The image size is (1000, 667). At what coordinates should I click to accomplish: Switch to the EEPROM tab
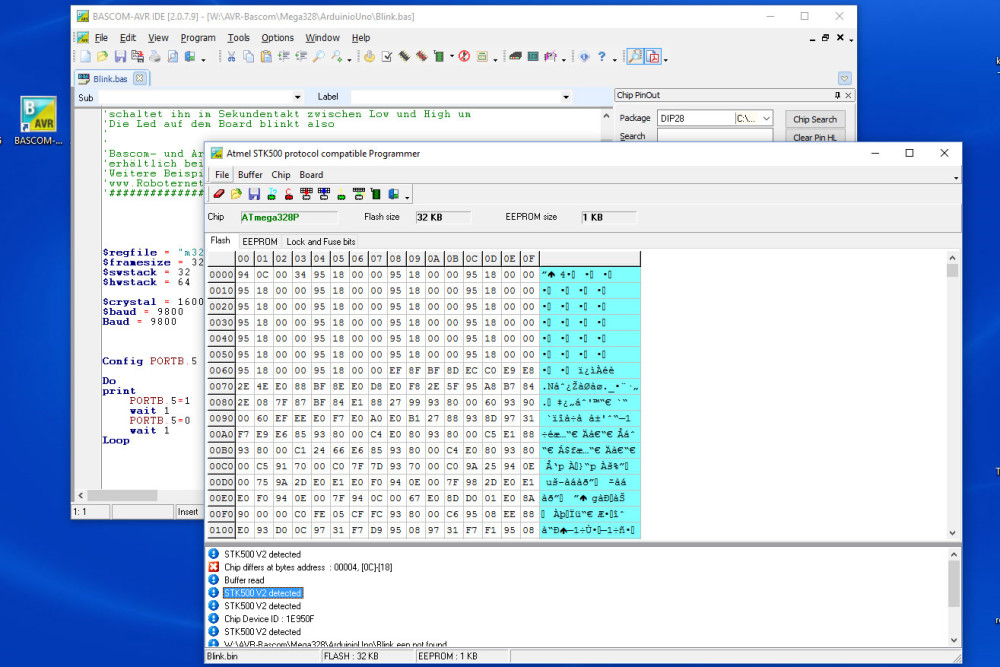259,240
